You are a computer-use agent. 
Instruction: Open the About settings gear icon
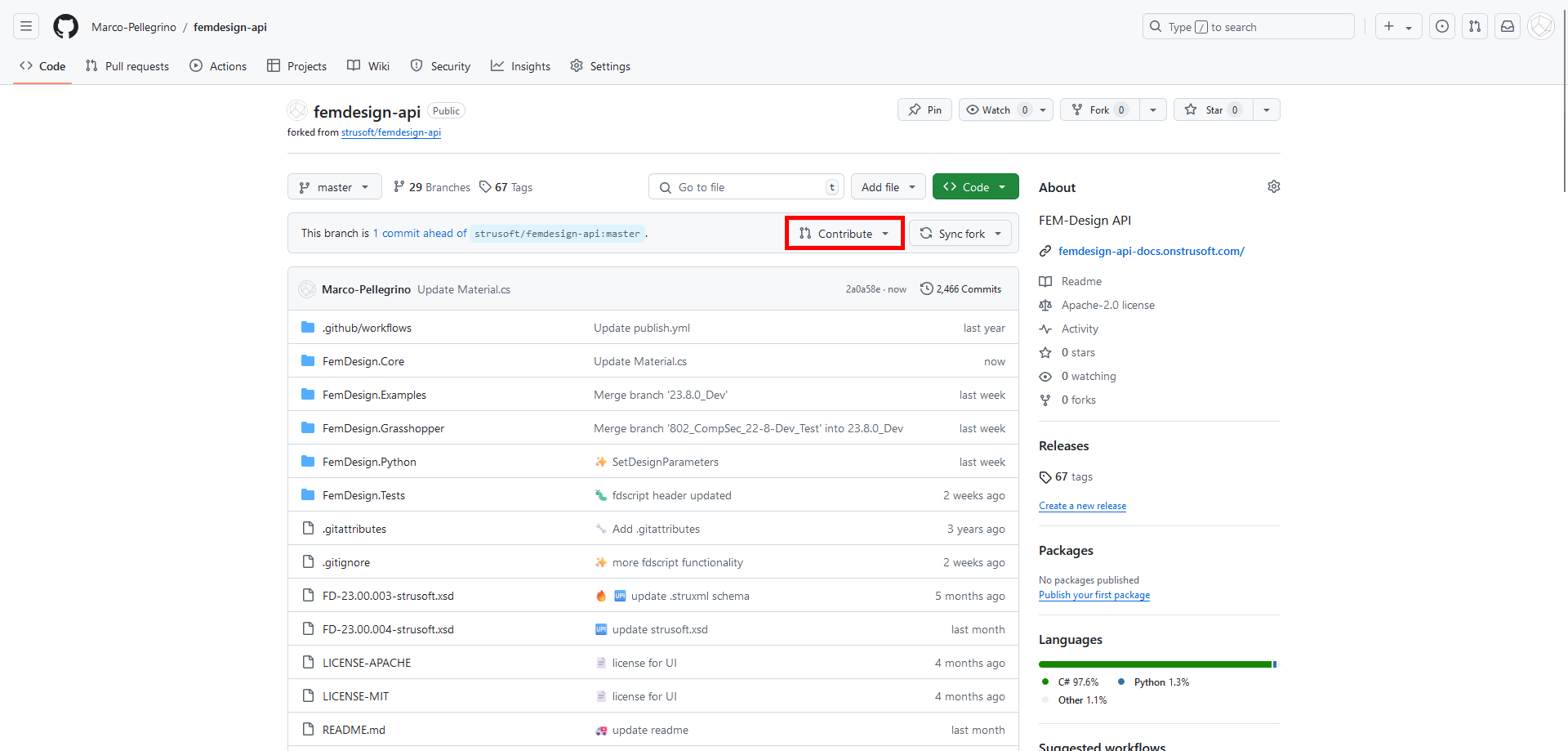(1273, 187)
